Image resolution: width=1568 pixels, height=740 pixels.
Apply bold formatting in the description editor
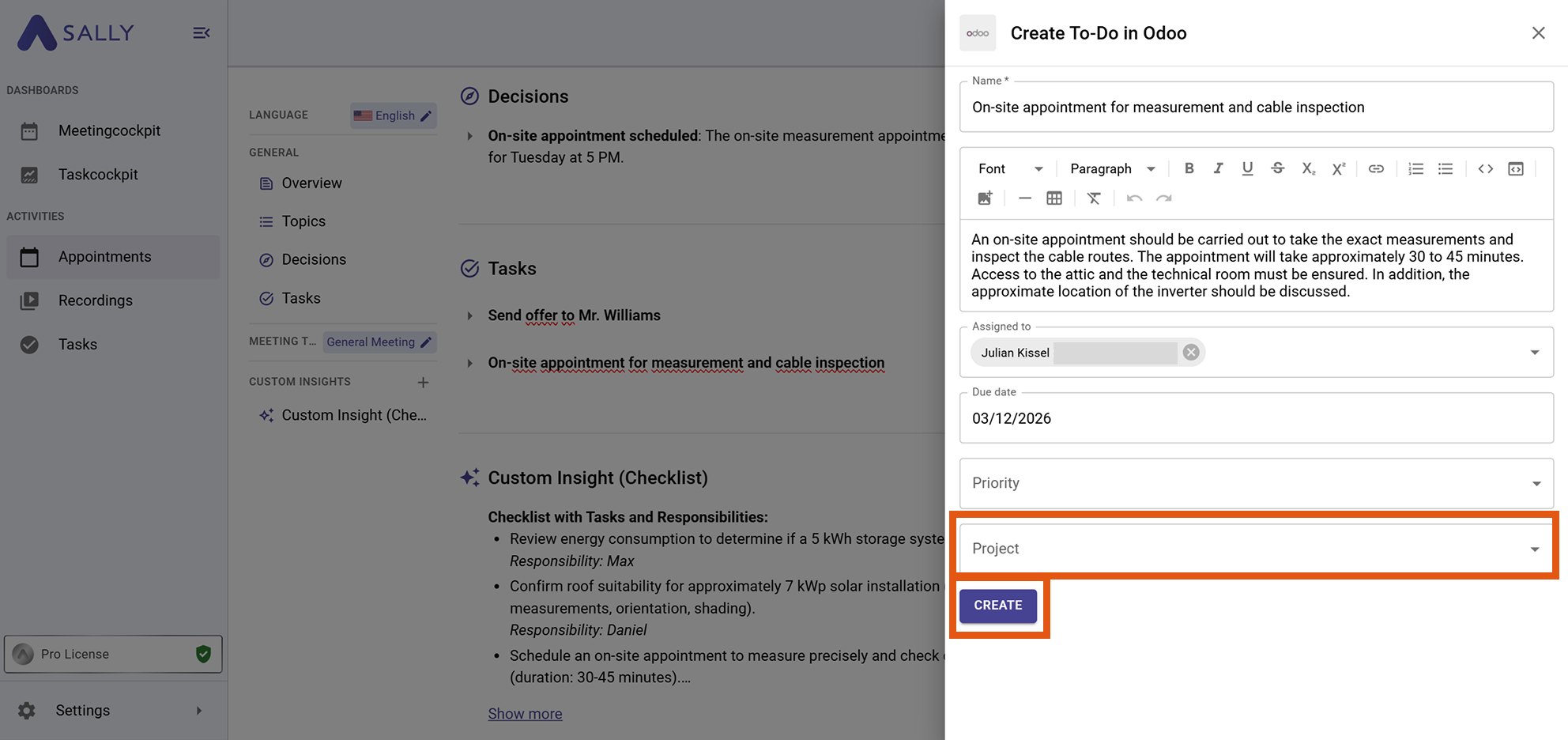pos(1189,168)
